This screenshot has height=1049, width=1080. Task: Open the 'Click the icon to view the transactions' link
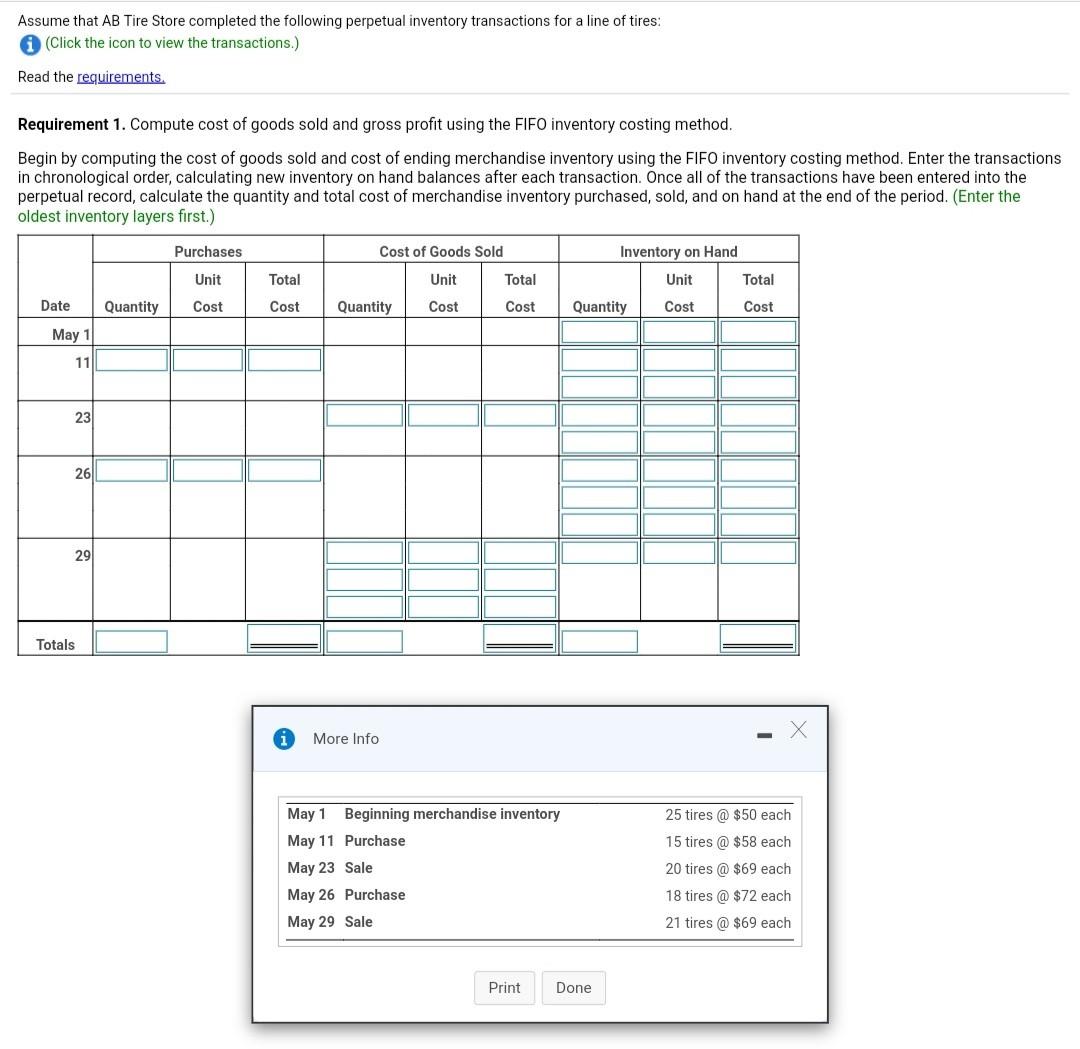click(x=172, y=43)
